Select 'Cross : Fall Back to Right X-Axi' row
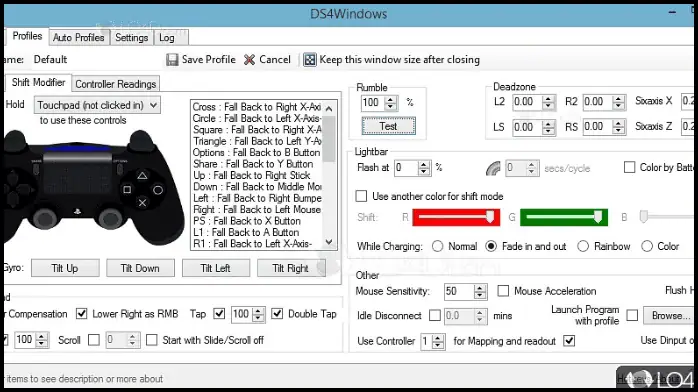The image size is (698, 392). [x=257, y=107]
